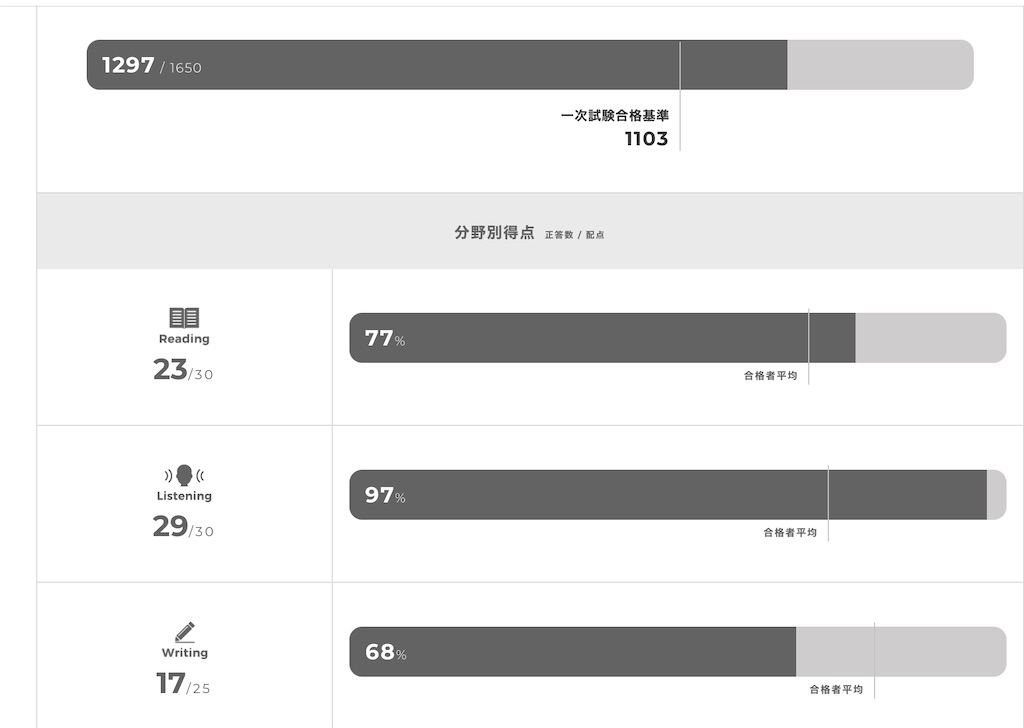Click the Listening label text
Image resolution: width=1024 pixels, height=728 pixels.
(x=184, y=496)
